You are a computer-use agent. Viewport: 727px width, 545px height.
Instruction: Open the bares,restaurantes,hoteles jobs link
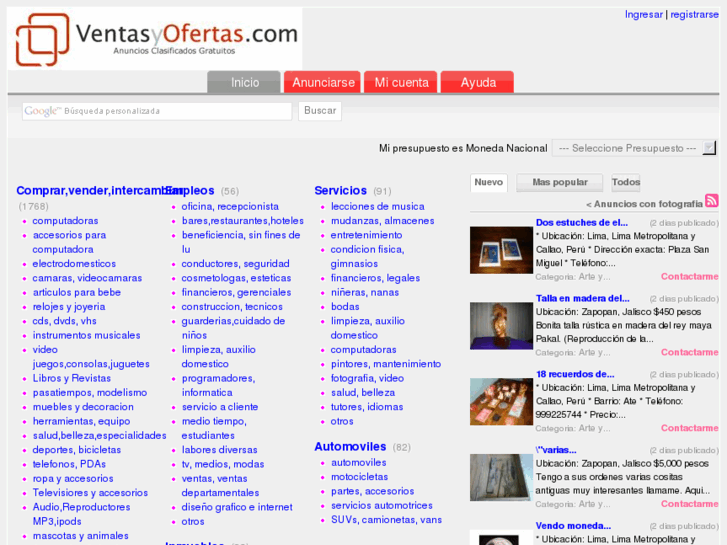coord(242,221)
